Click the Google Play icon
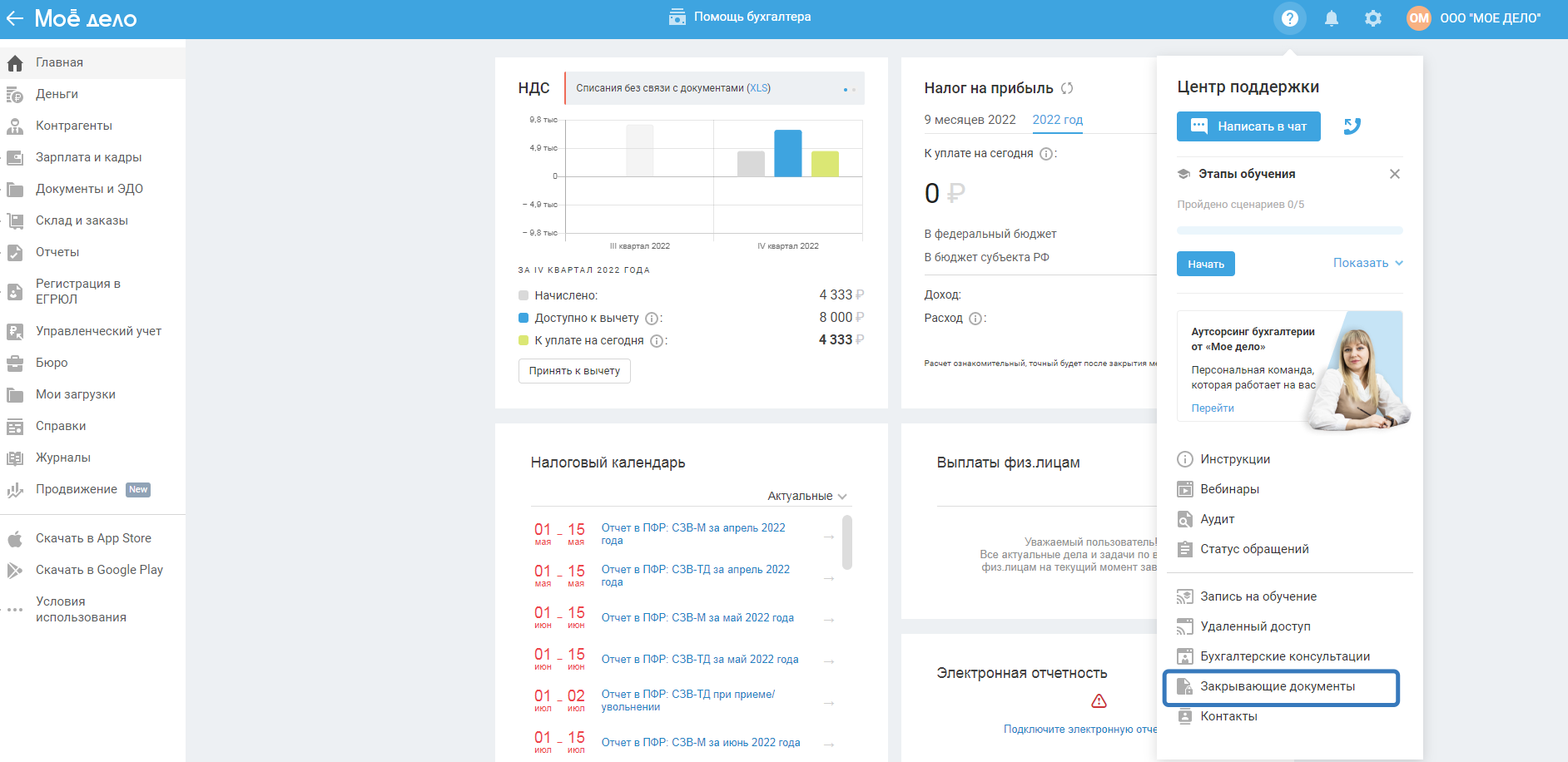The image size is (1568, 762). click(x=15, y=571)
